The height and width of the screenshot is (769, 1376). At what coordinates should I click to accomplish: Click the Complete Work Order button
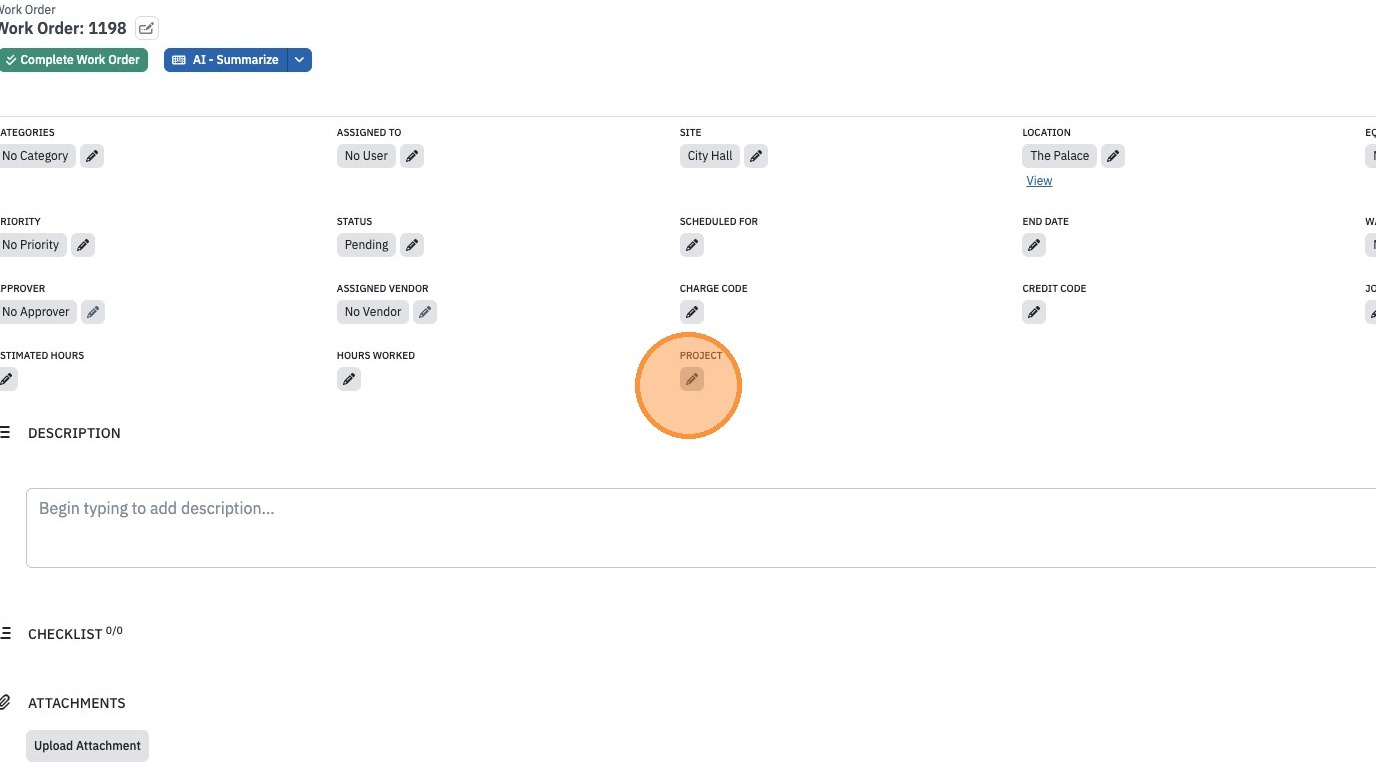(x=73, y=60)
